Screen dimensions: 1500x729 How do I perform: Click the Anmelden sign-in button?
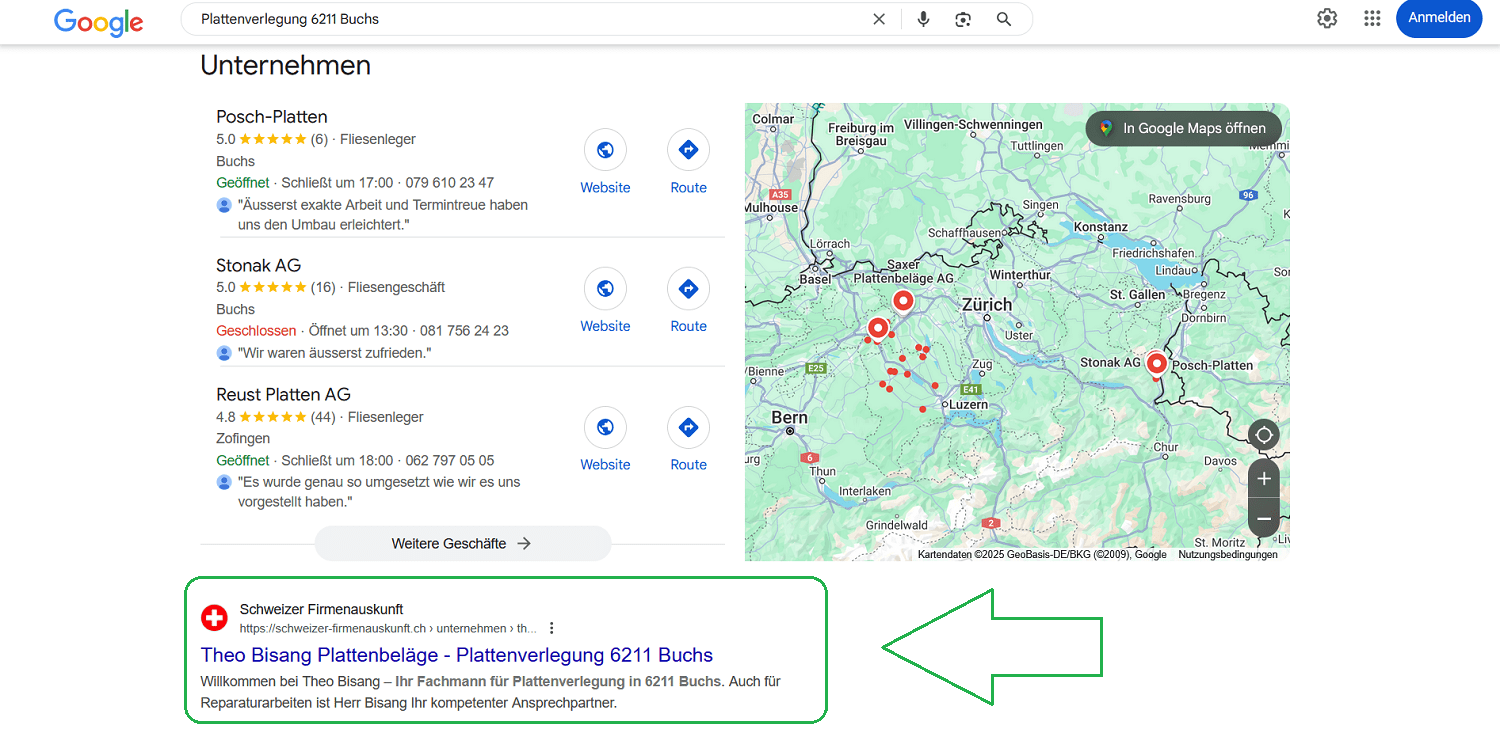pyautogui.click(x=1438, y=18)
